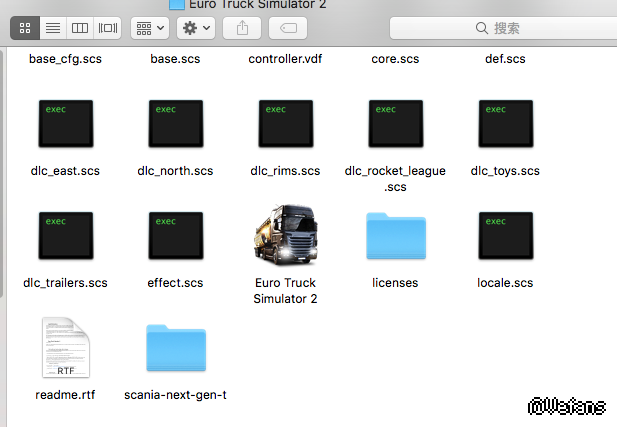Image resolution: width=617 pixels, height=427 pixels.
Task: Select the effect.scs file icon
Action: (176, 237)
